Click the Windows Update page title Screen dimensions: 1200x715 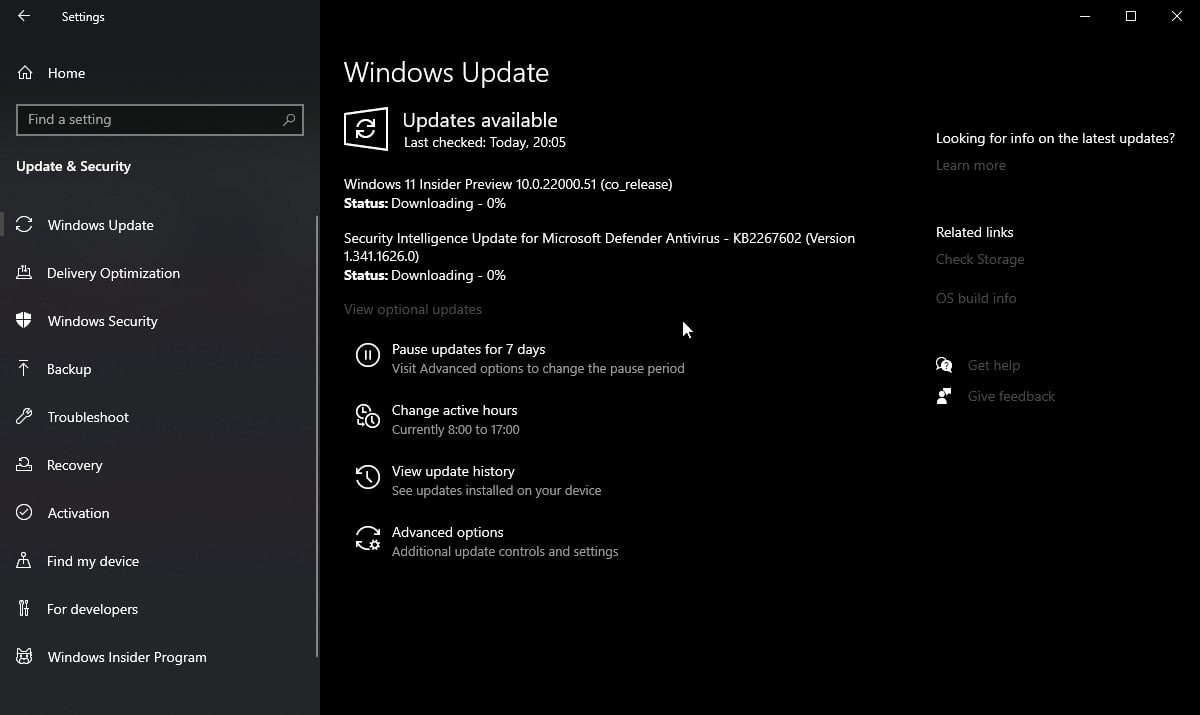[446, 73]
